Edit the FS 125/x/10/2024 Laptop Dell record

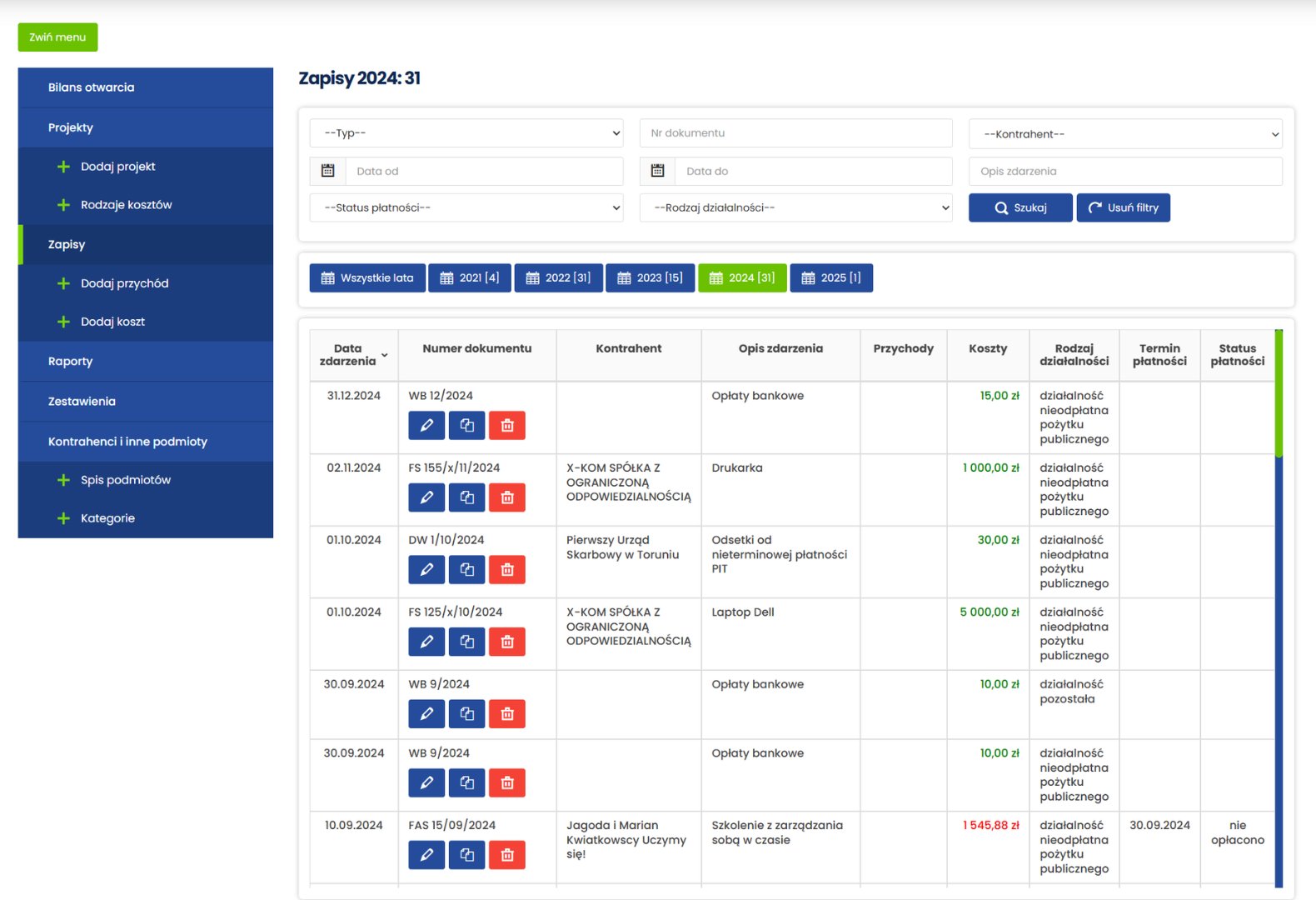pos(426,642)
